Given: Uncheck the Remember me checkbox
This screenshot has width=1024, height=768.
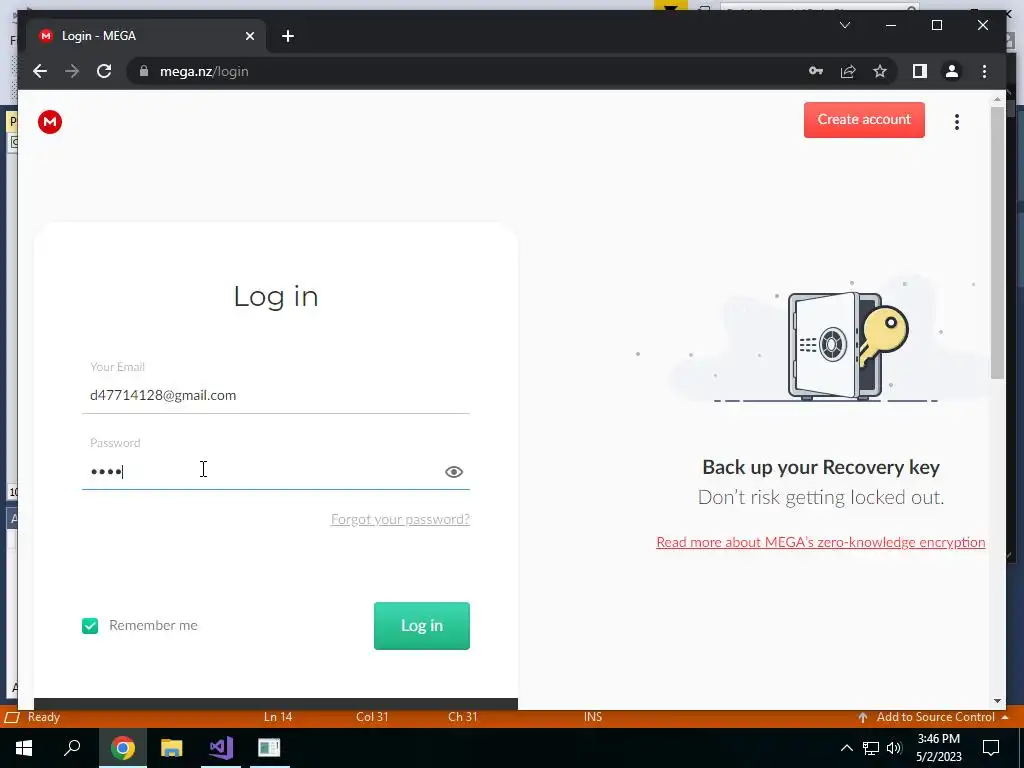Looking at the screenshot, I should click(90, 626).
